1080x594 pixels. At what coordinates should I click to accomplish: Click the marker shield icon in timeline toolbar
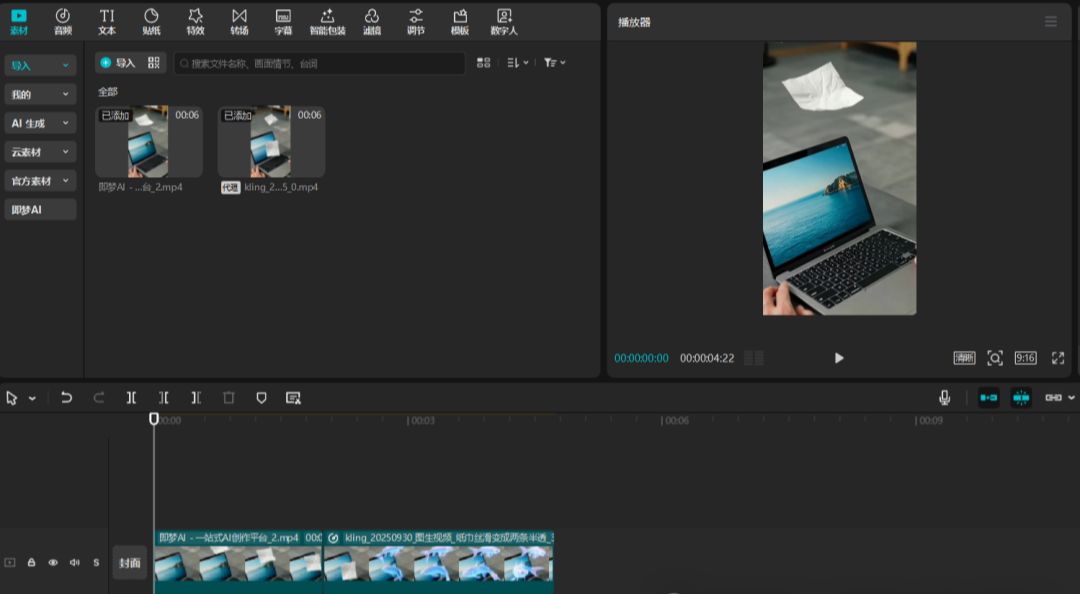[261, 398]
